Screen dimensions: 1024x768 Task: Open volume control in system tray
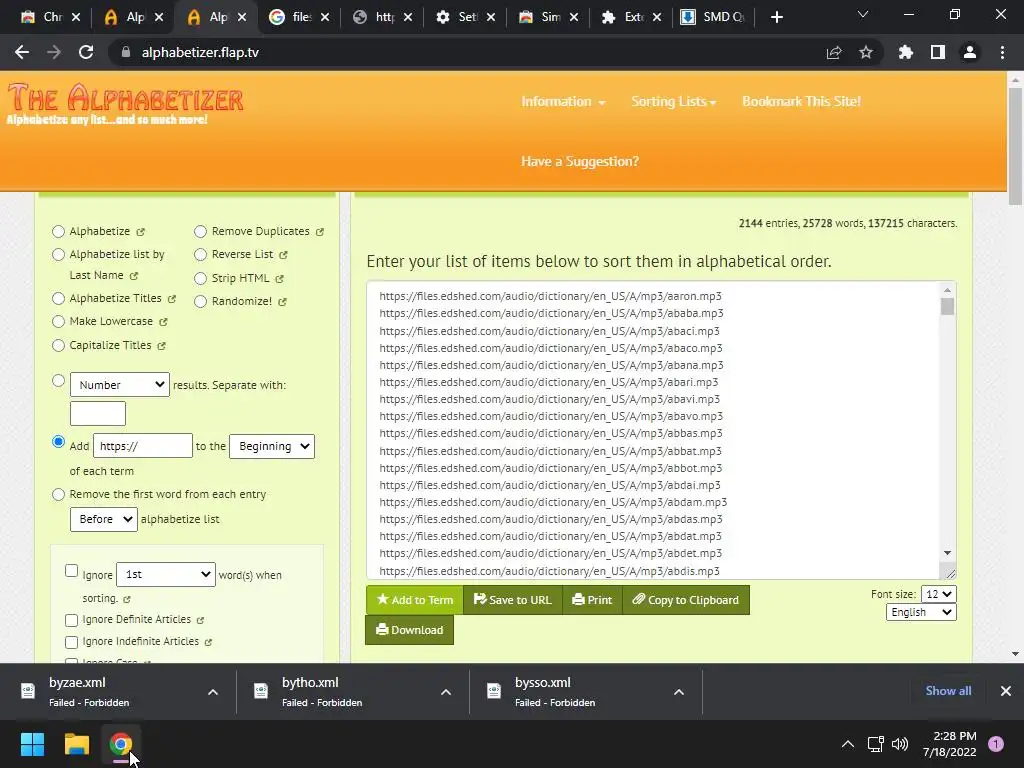coord(900,744)
